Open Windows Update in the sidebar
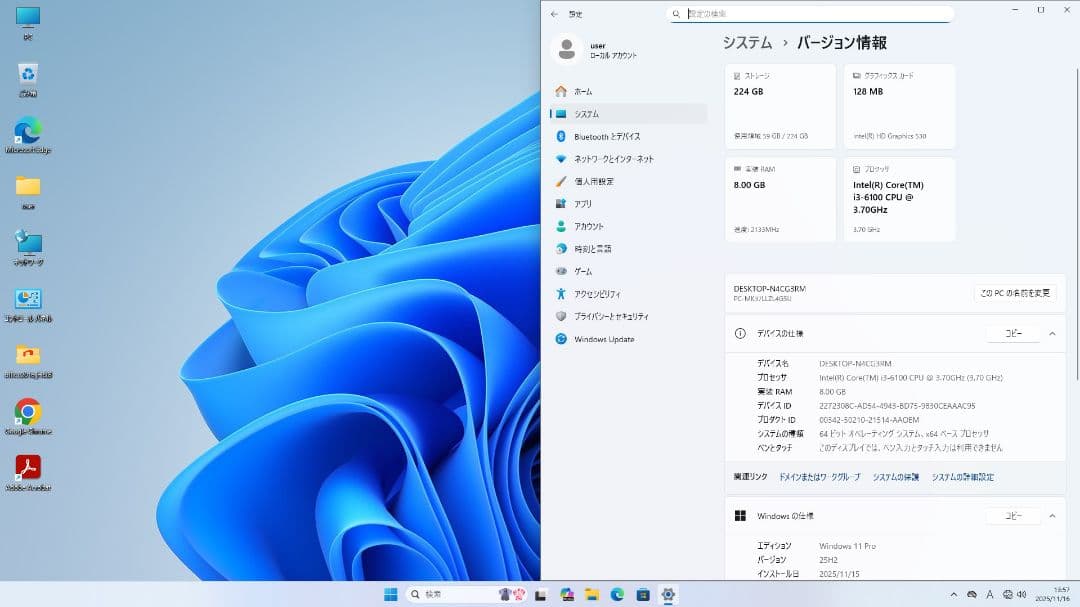This screenshot has width=1080, height=607. pyautogui.click(x=598, y=339)
